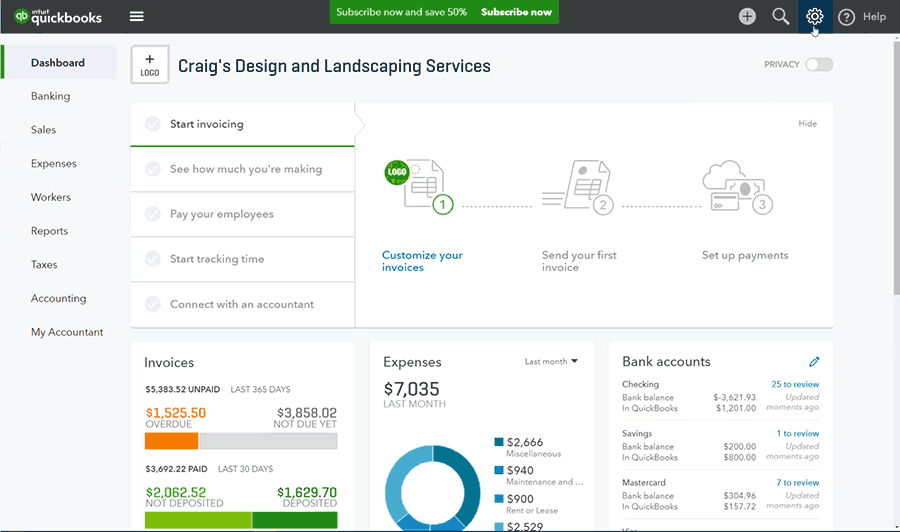Click the Search magnifier icon

(781, 16)
